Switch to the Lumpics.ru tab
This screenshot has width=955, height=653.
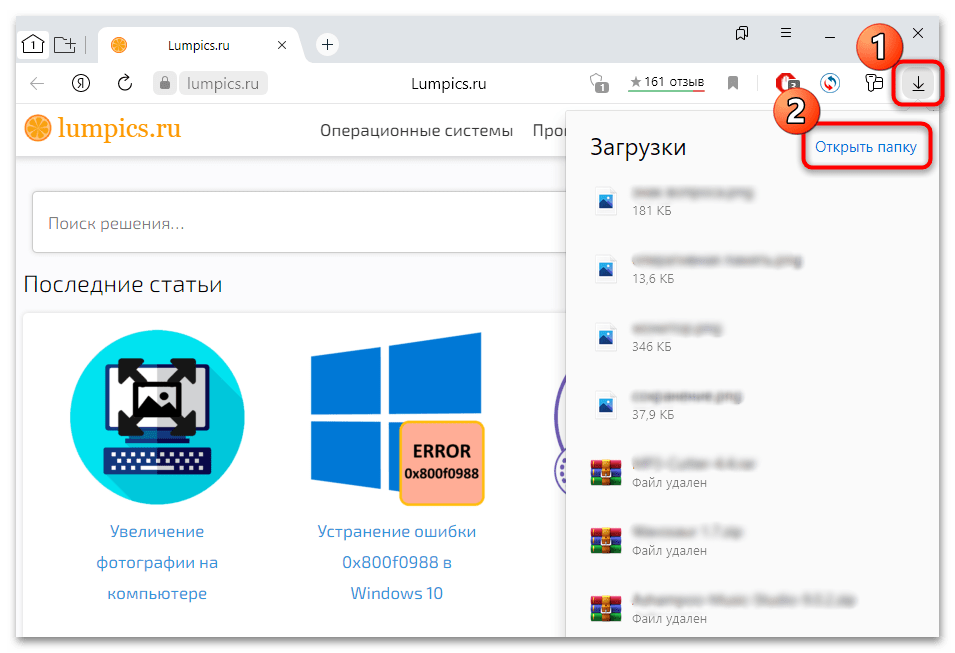pyautogui.click(x=200, y=45)
